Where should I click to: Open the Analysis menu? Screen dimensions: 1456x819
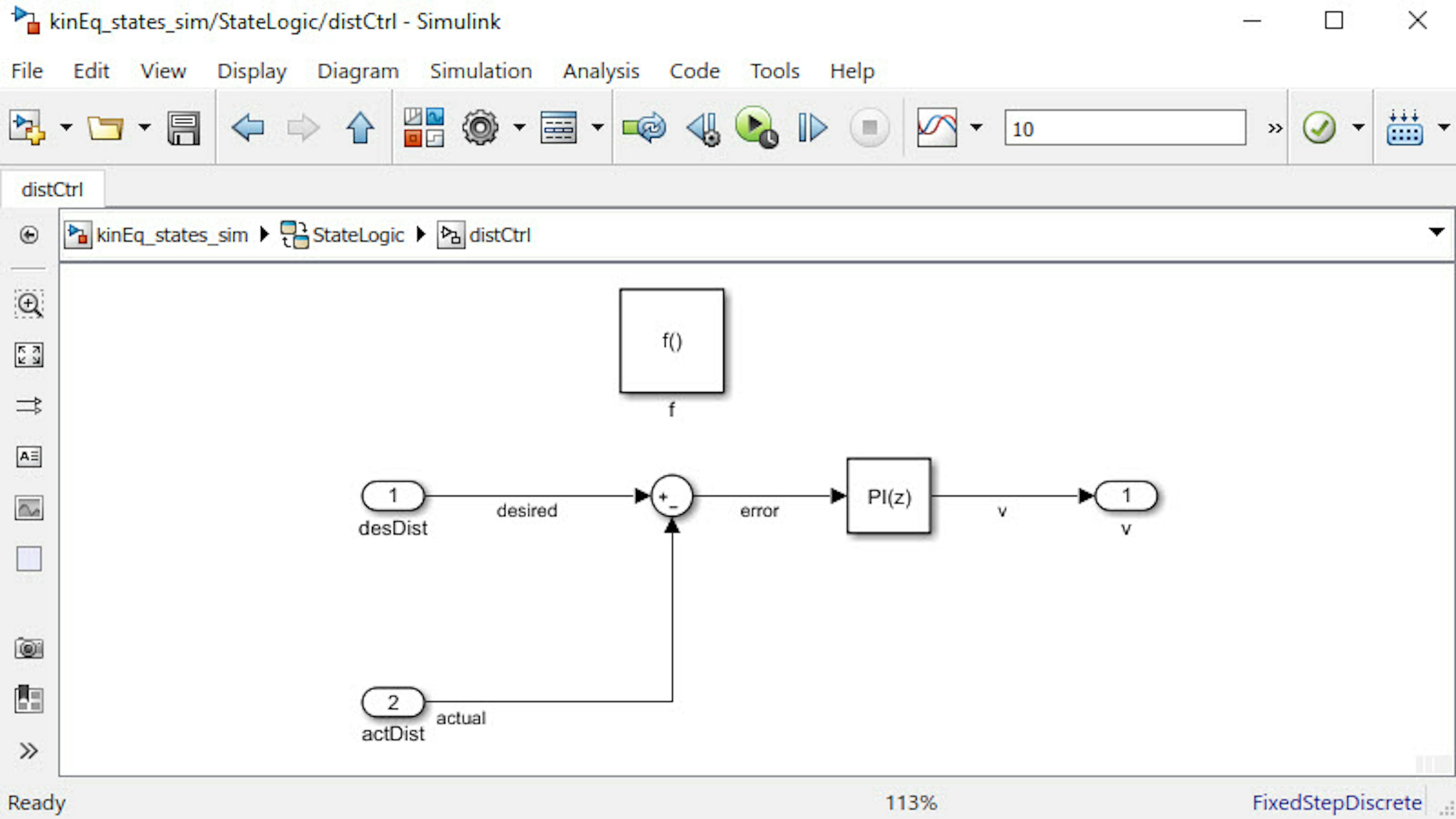[601, 71]
